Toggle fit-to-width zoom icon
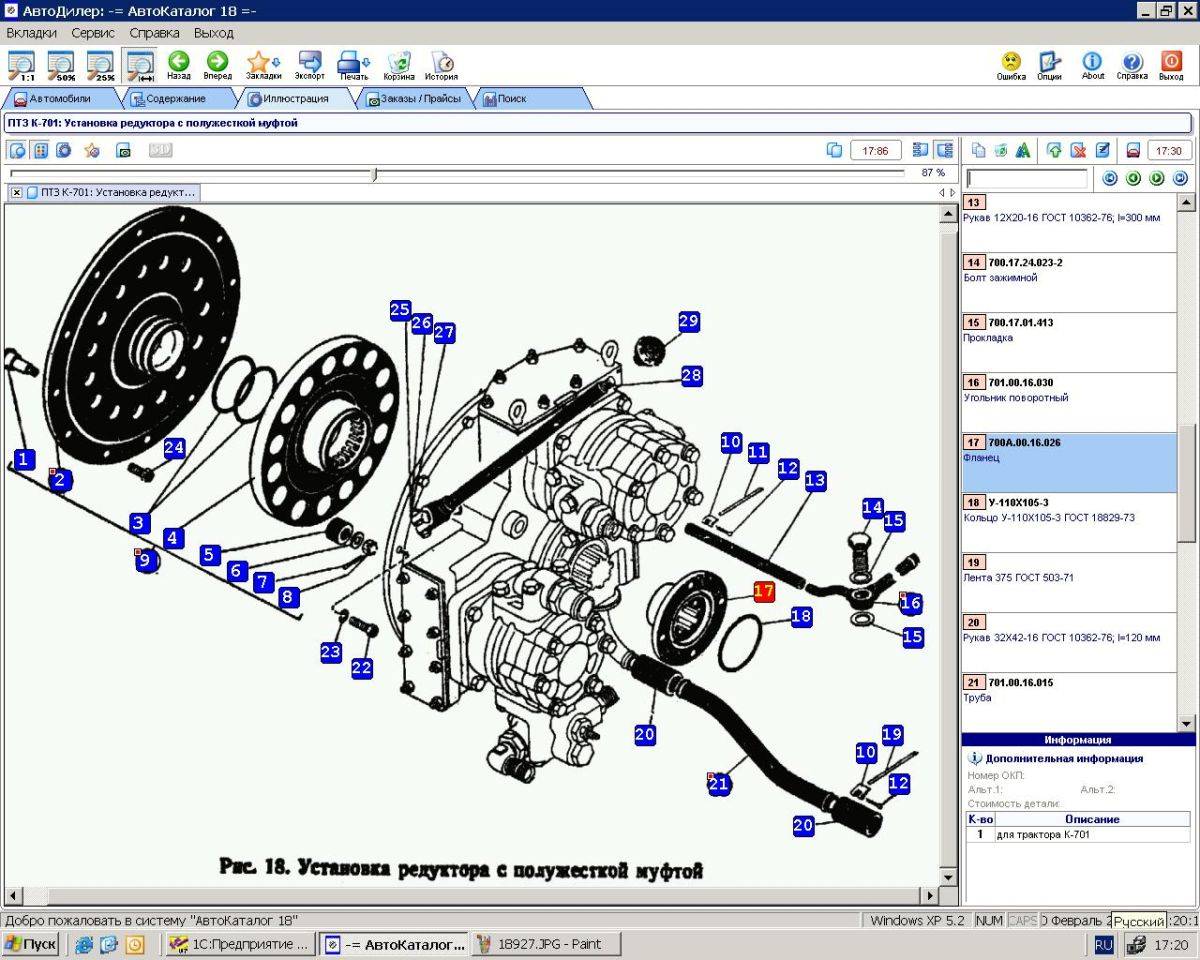1200x960 pixels. click(139, 65)
